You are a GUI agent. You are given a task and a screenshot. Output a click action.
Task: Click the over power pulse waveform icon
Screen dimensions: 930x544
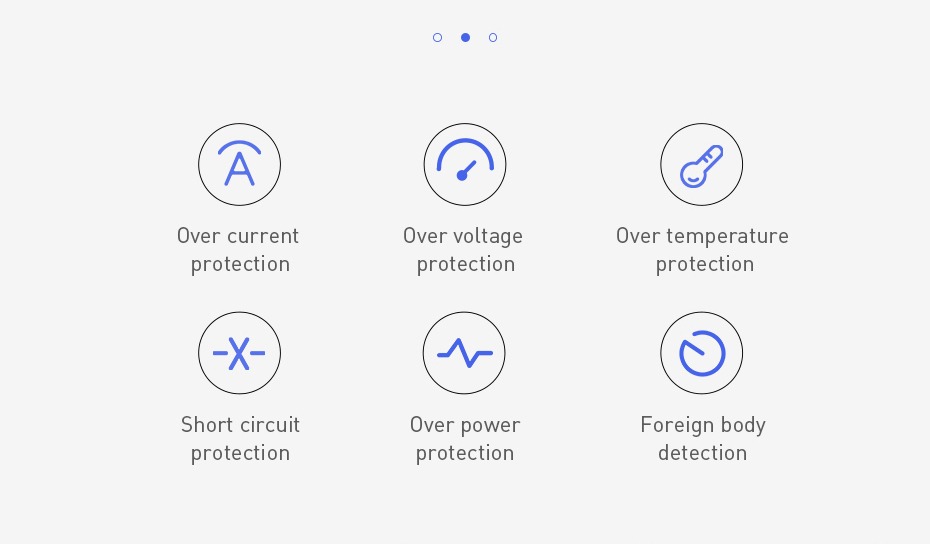[464, 353]
